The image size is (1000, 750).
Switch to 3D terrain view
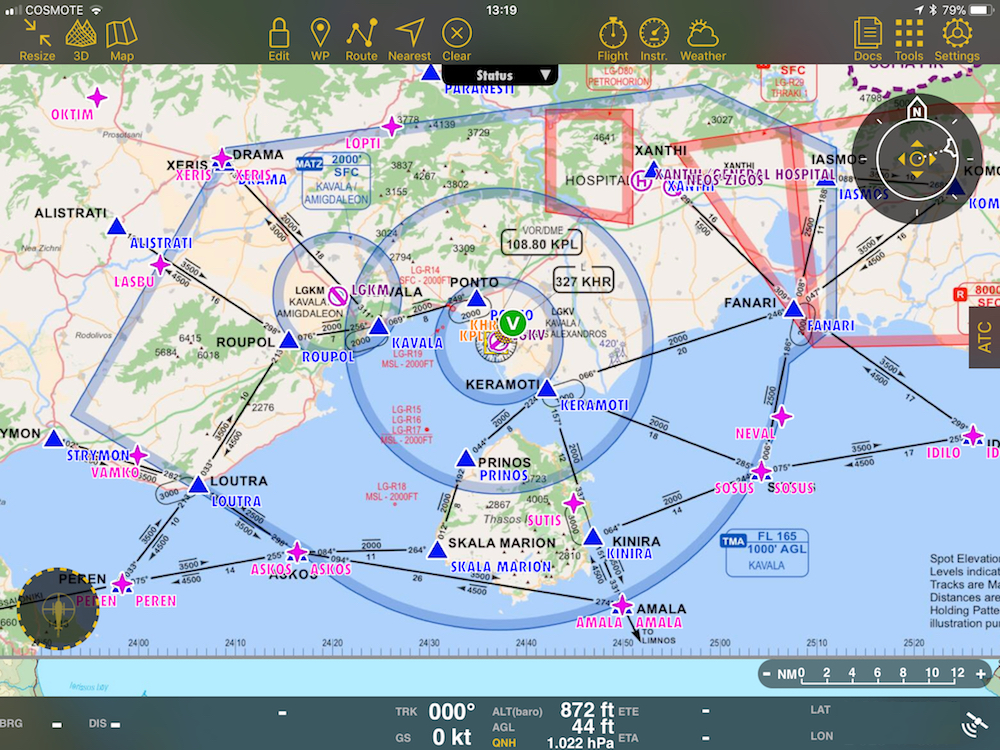point(81,40)
